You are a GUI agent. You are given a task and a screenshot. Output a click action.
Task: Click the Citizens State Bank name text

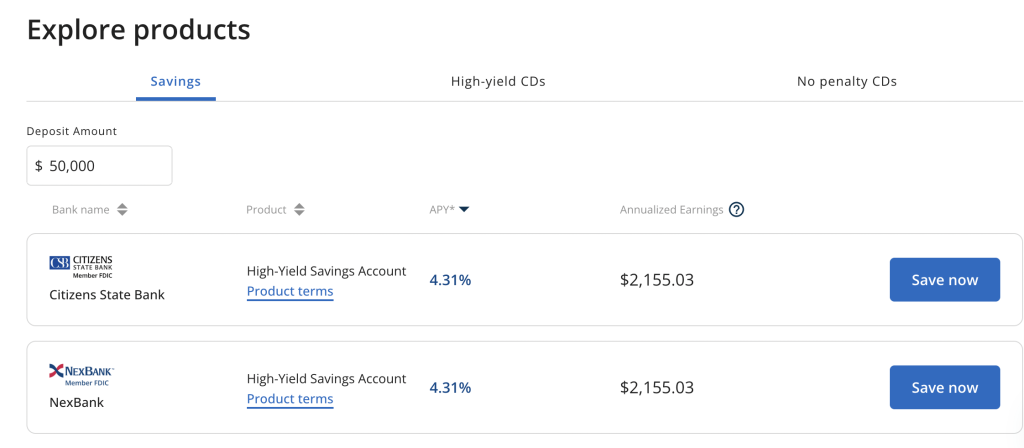pyautogui.click(x=107, y=295)
